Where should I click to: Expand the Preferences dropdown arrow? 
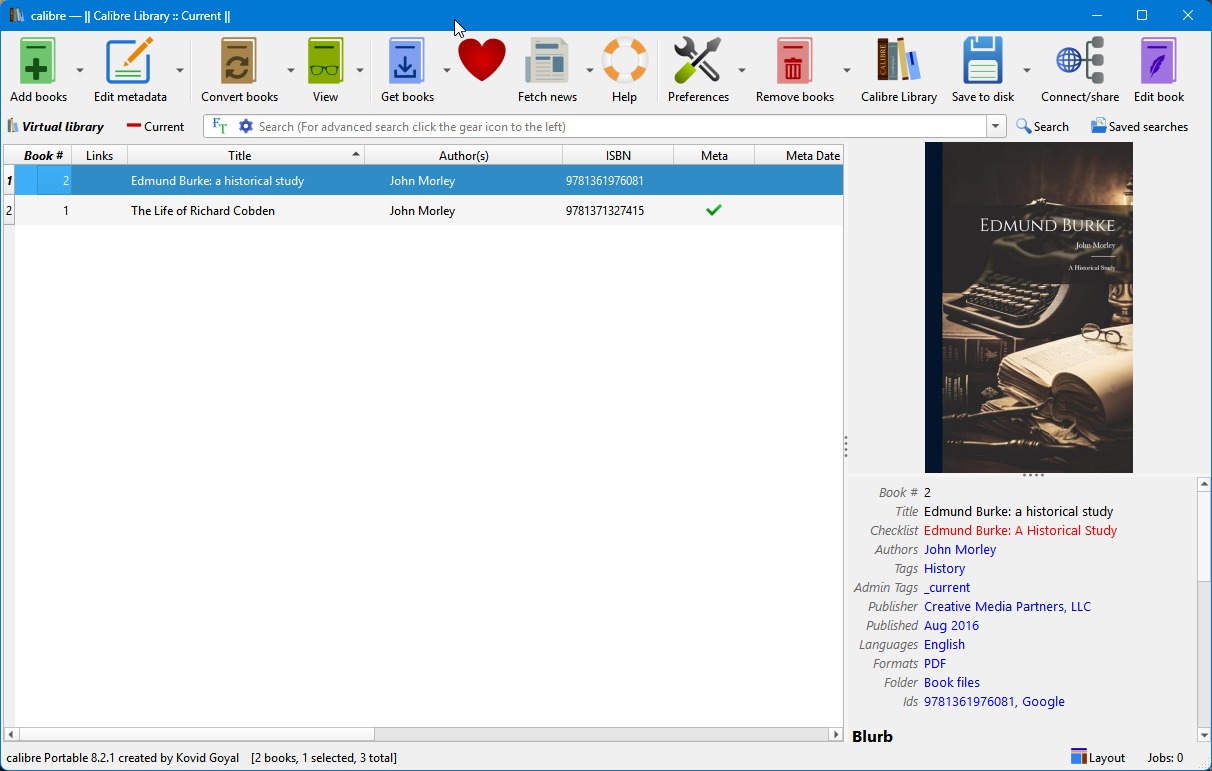[x=742, y=70]
